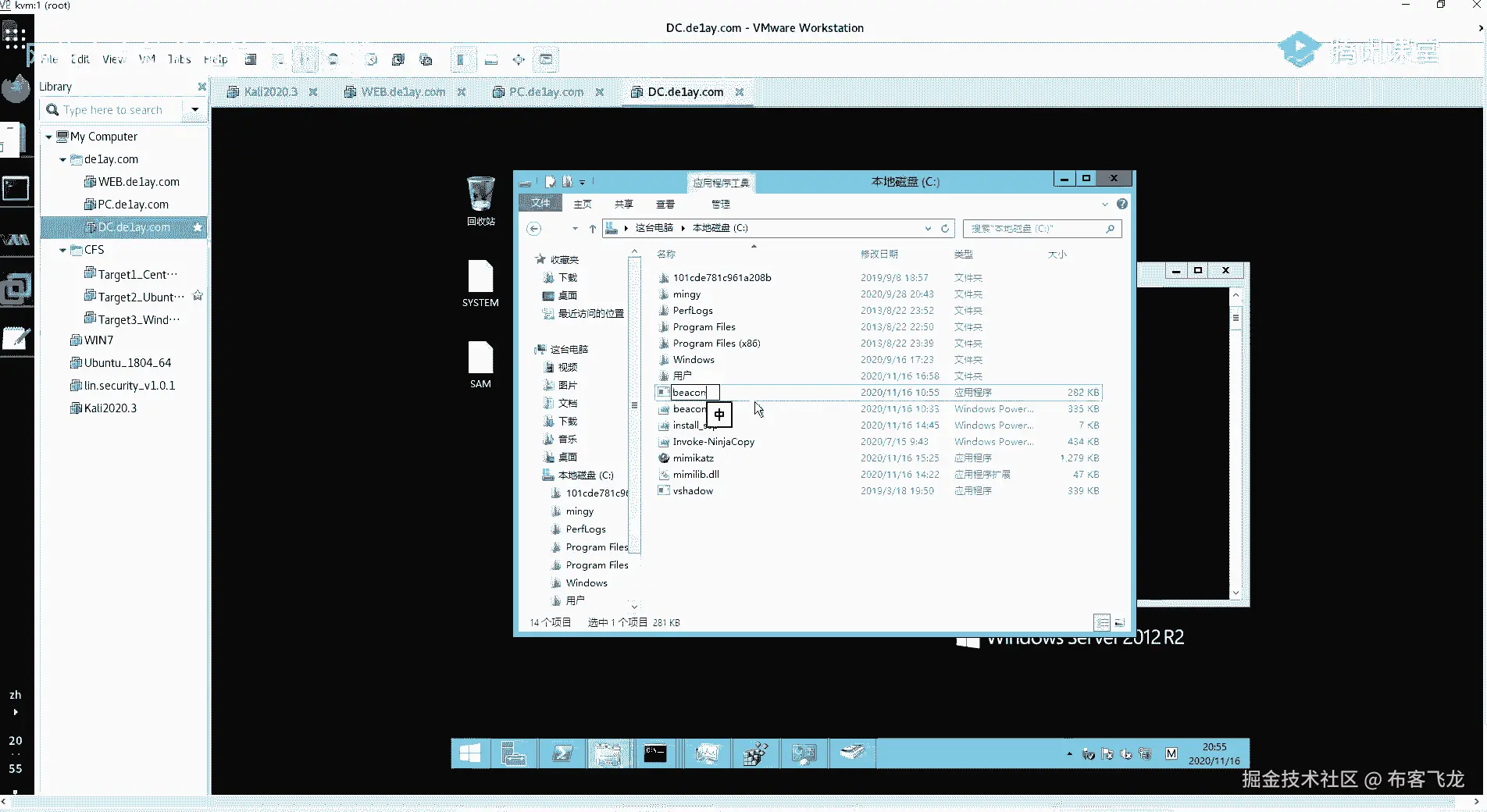Toggle favorite star on Target2_Ubunt
This screenshot has width=1487, height=812.
[x=198, y=296]
